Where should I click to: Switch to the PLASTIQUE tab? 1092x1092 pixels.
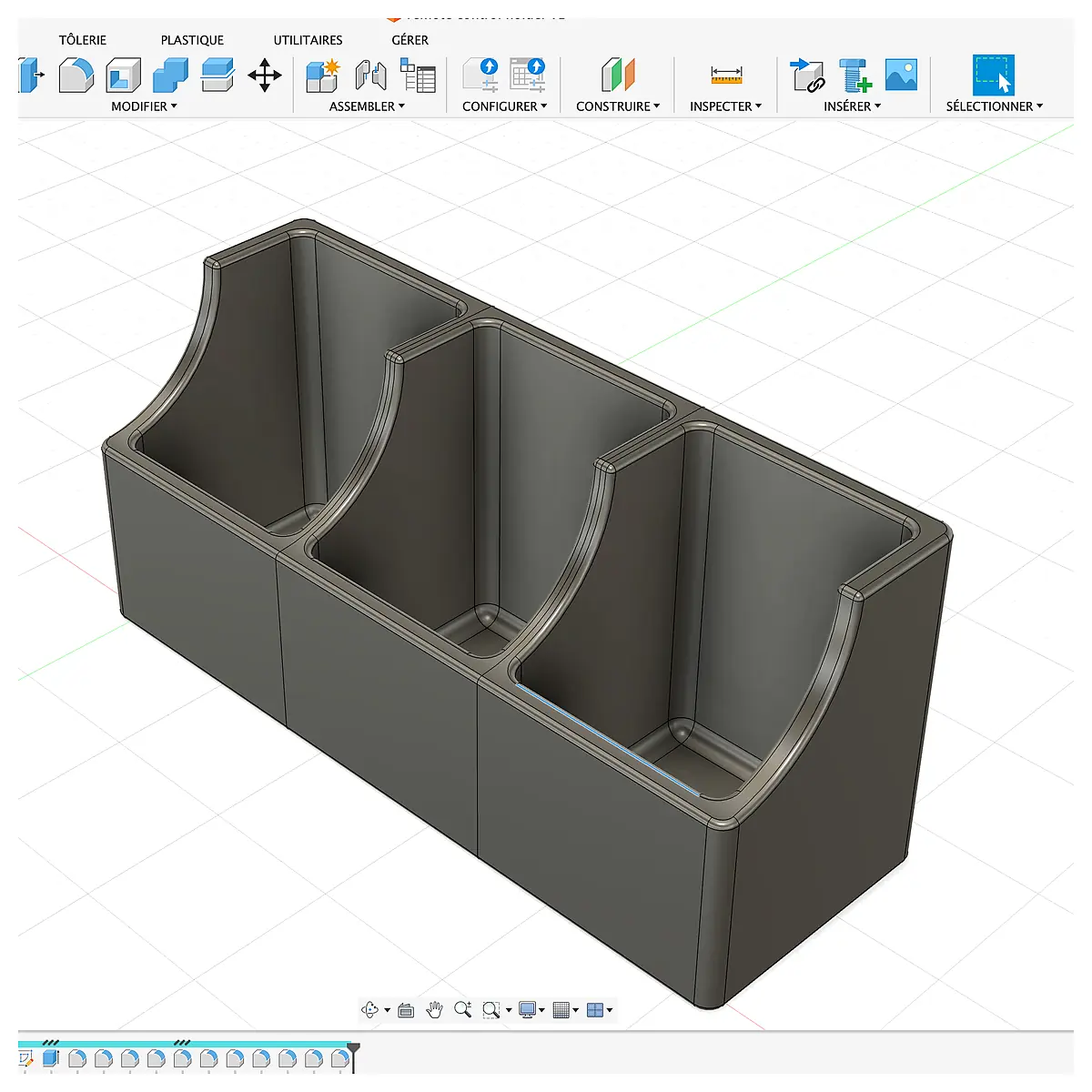pyautogui.click(x=192, y=40)
